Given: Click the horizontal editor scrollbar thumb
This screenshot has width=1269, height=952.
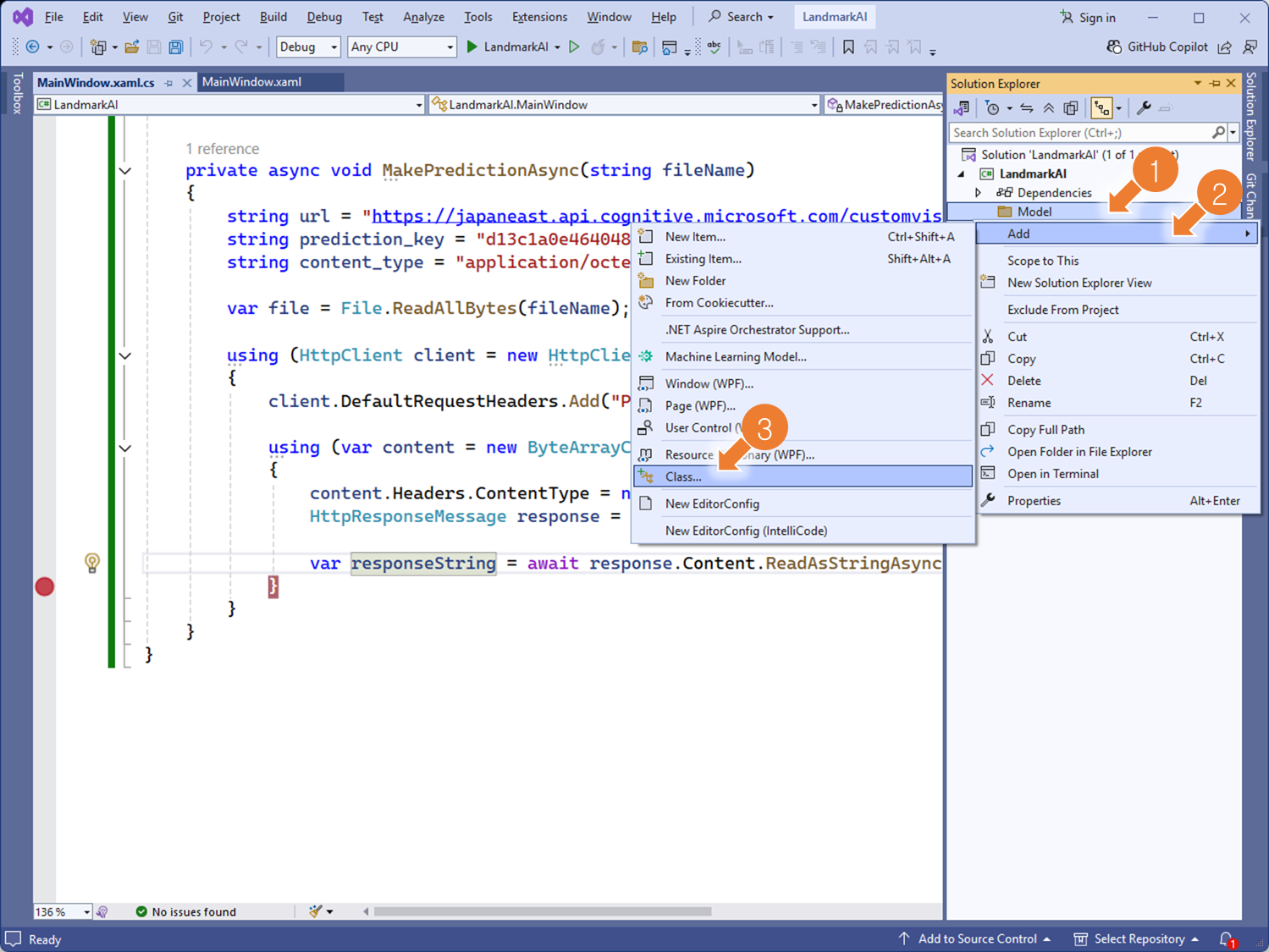Looking at the screenshot, I should click(543, 911).
